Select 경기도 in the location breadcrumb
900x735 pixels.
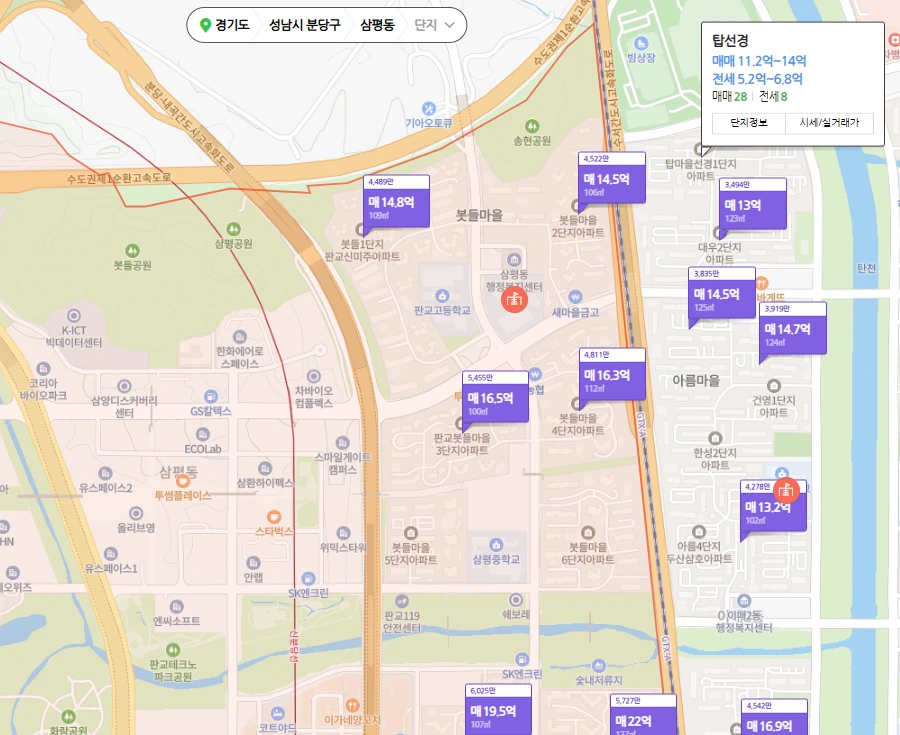[x=232, y=25]
